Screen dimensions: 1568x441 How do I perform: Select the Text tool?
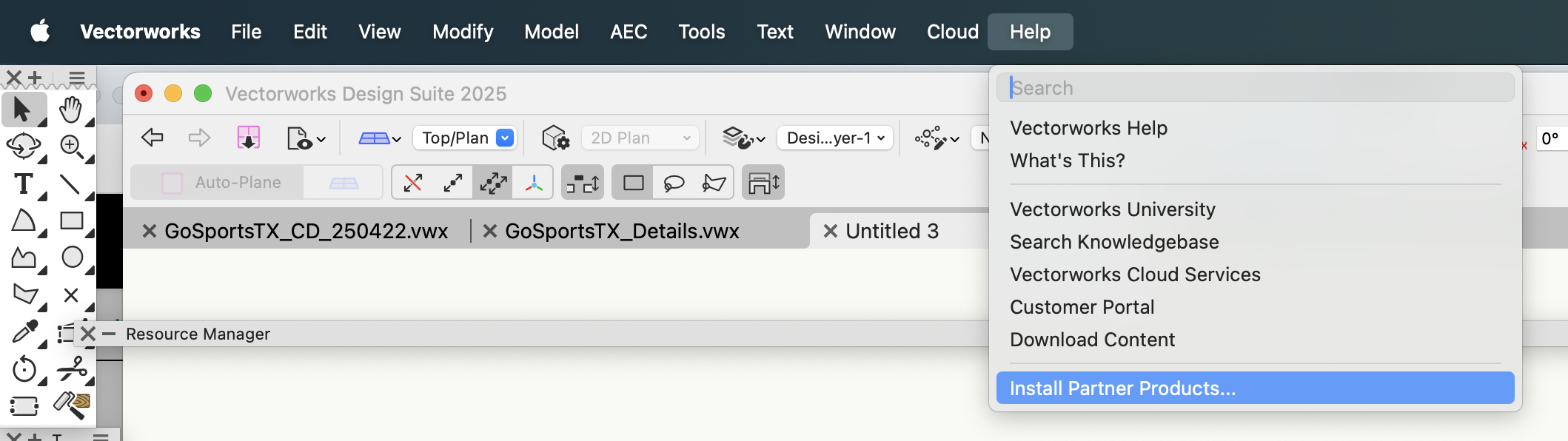(23, 184)
